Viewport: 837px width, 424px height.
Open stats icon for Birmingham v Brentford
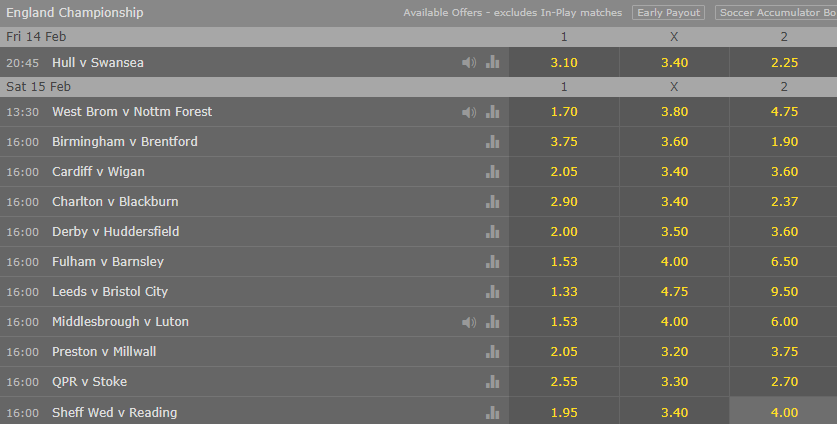(493, 142)
